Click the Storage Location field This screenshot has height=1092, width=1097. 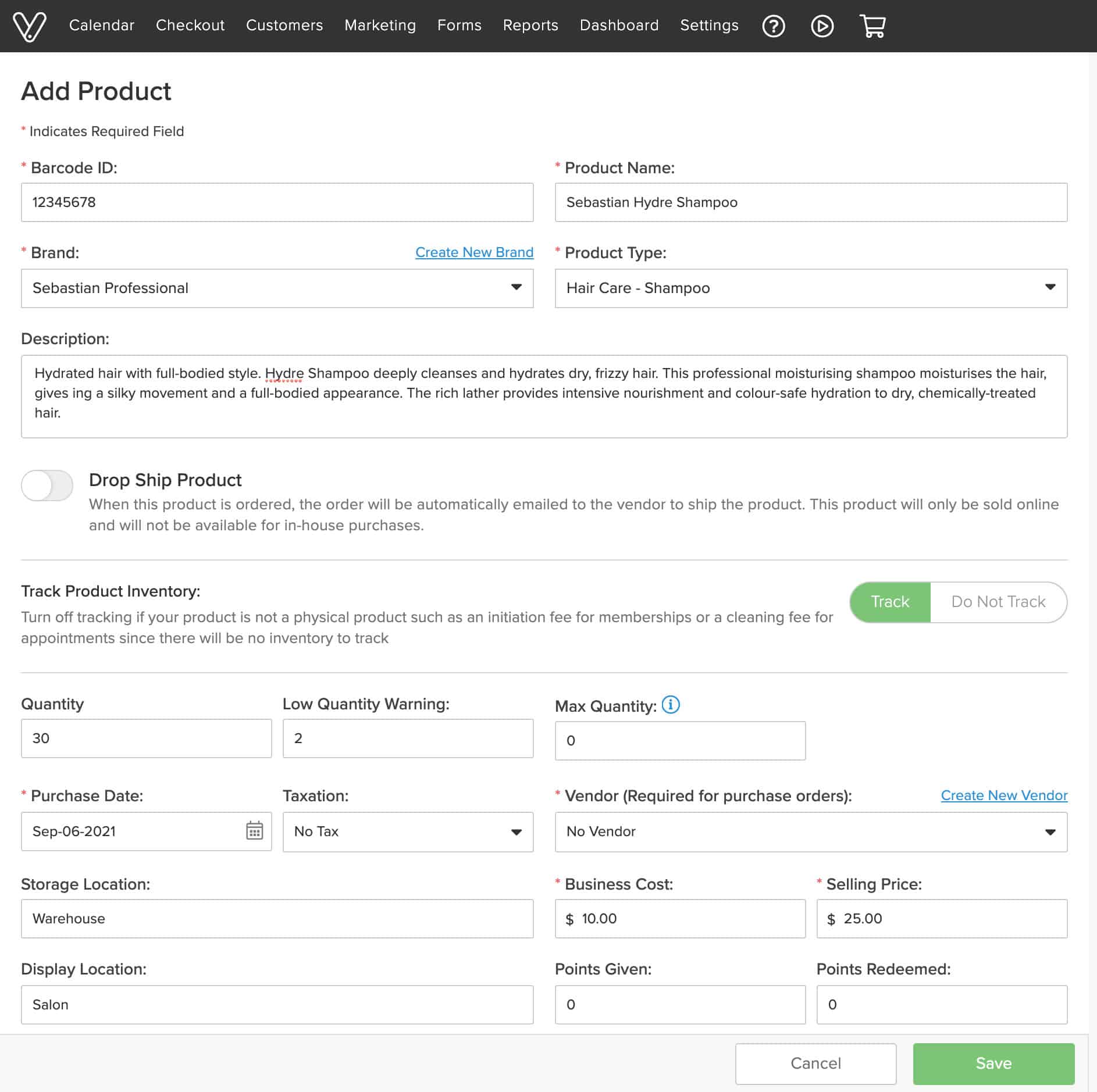(x=277, y=919)
